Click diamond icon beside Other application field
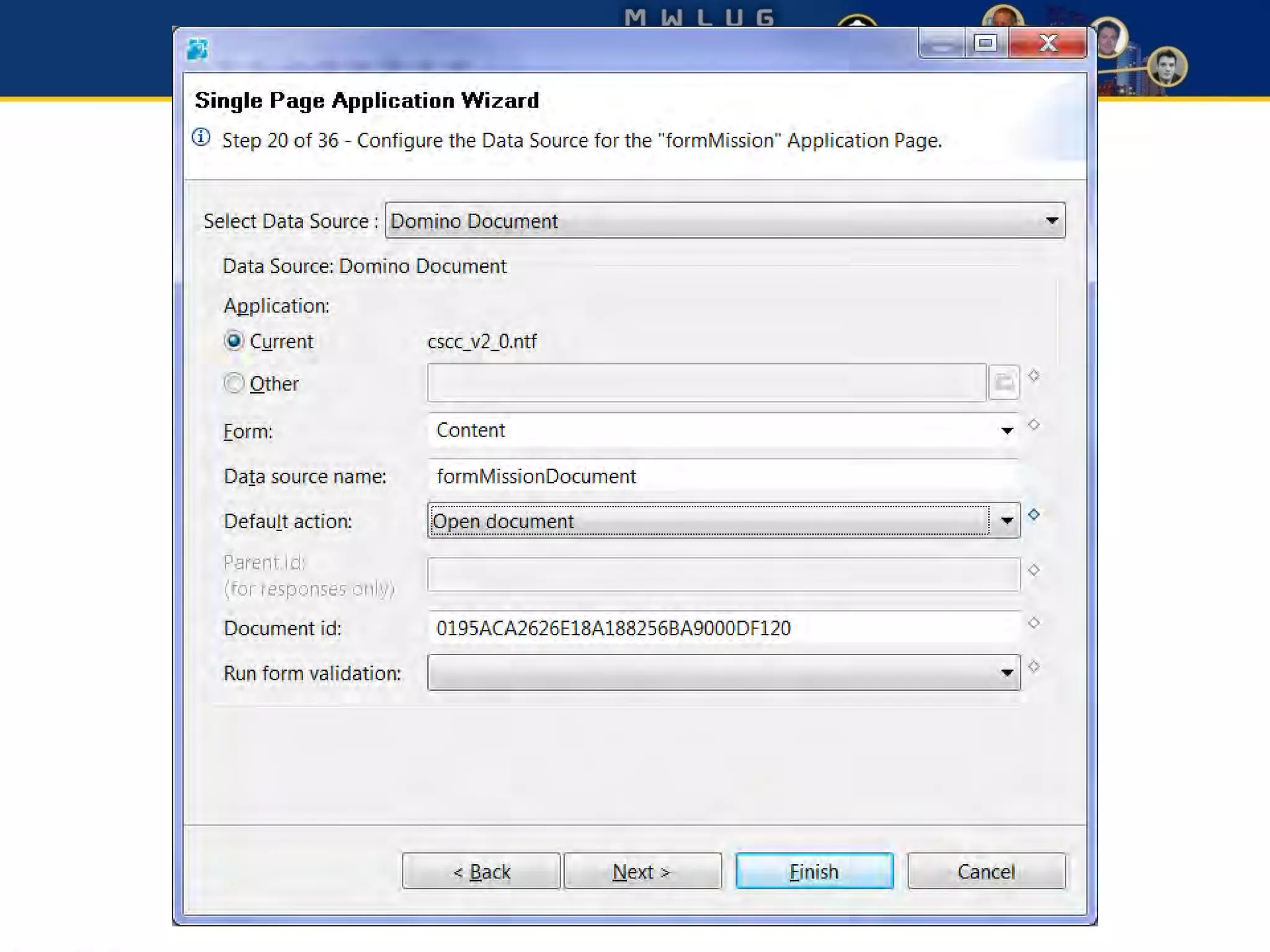The width and height of the screenshot is (1270, 952). (1033, 376)
